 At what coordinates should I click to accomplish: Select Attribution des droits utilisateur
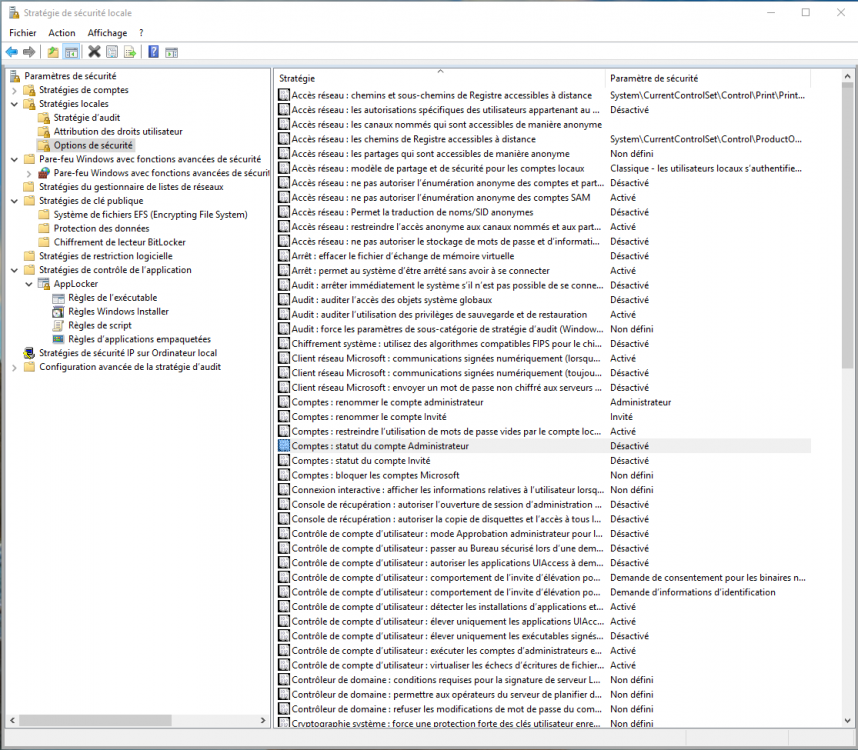point(118,131)
